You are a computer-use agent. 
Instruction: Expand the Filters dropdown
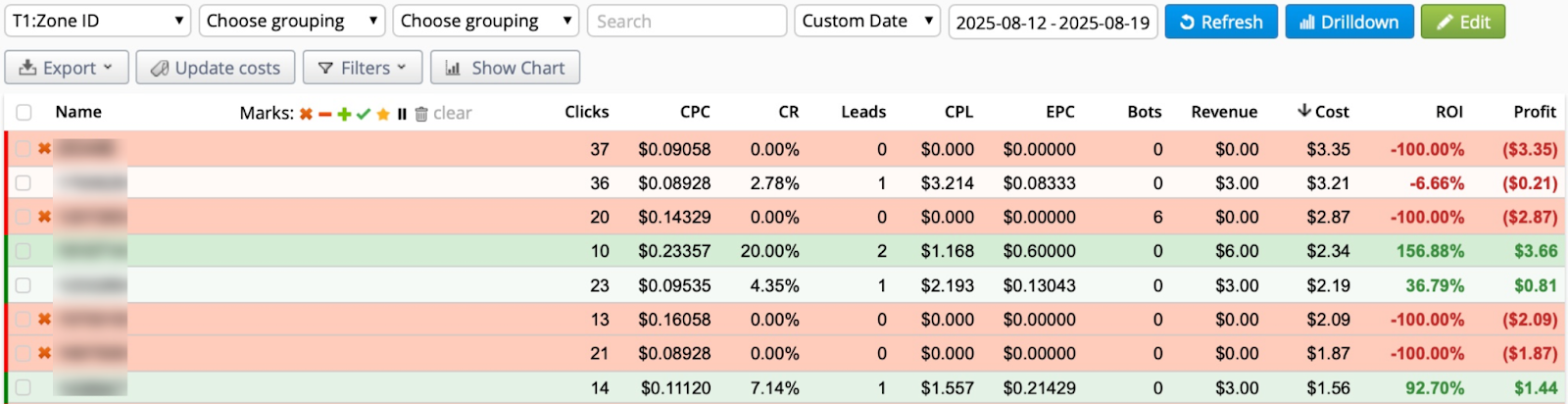click(x=363, y=68)
